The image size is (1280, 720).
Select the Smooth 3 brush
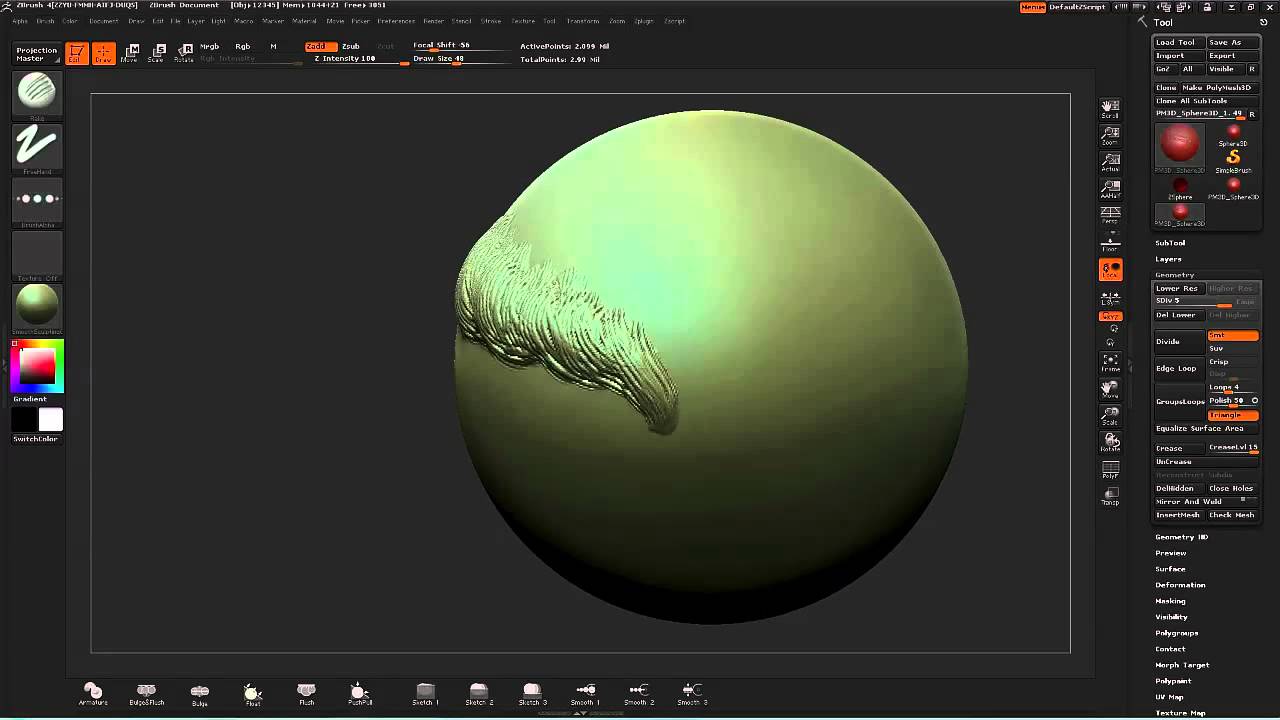[x=692, y=694]
